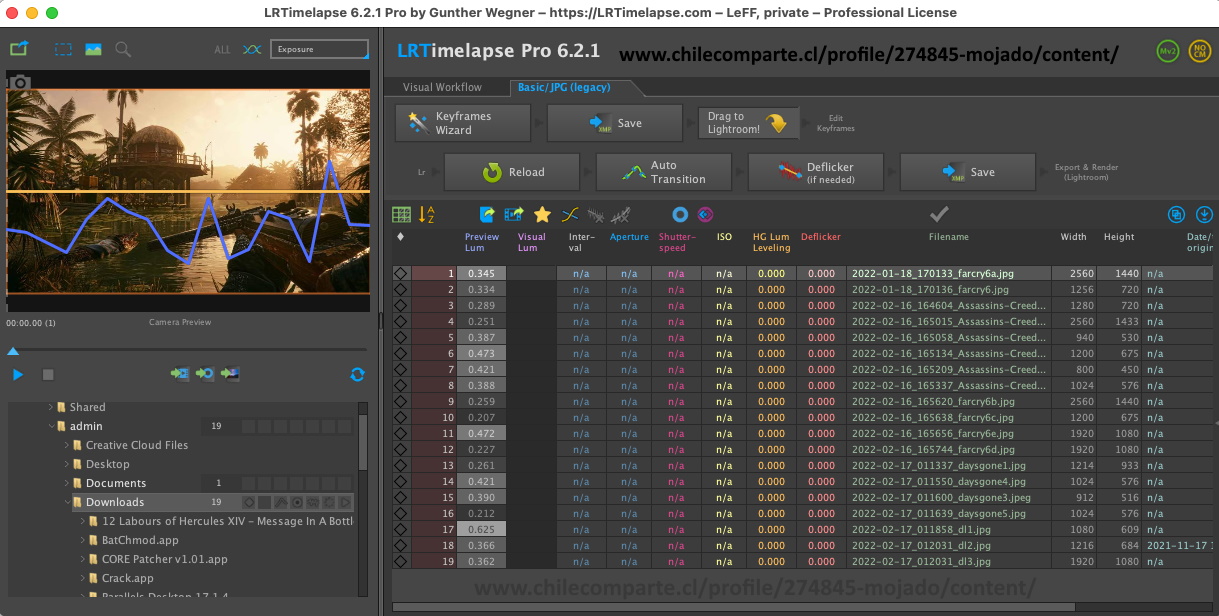1219x616 pixels.
Task: Click the blue download arrow circle icon
Action: (x=1204, y=214)
